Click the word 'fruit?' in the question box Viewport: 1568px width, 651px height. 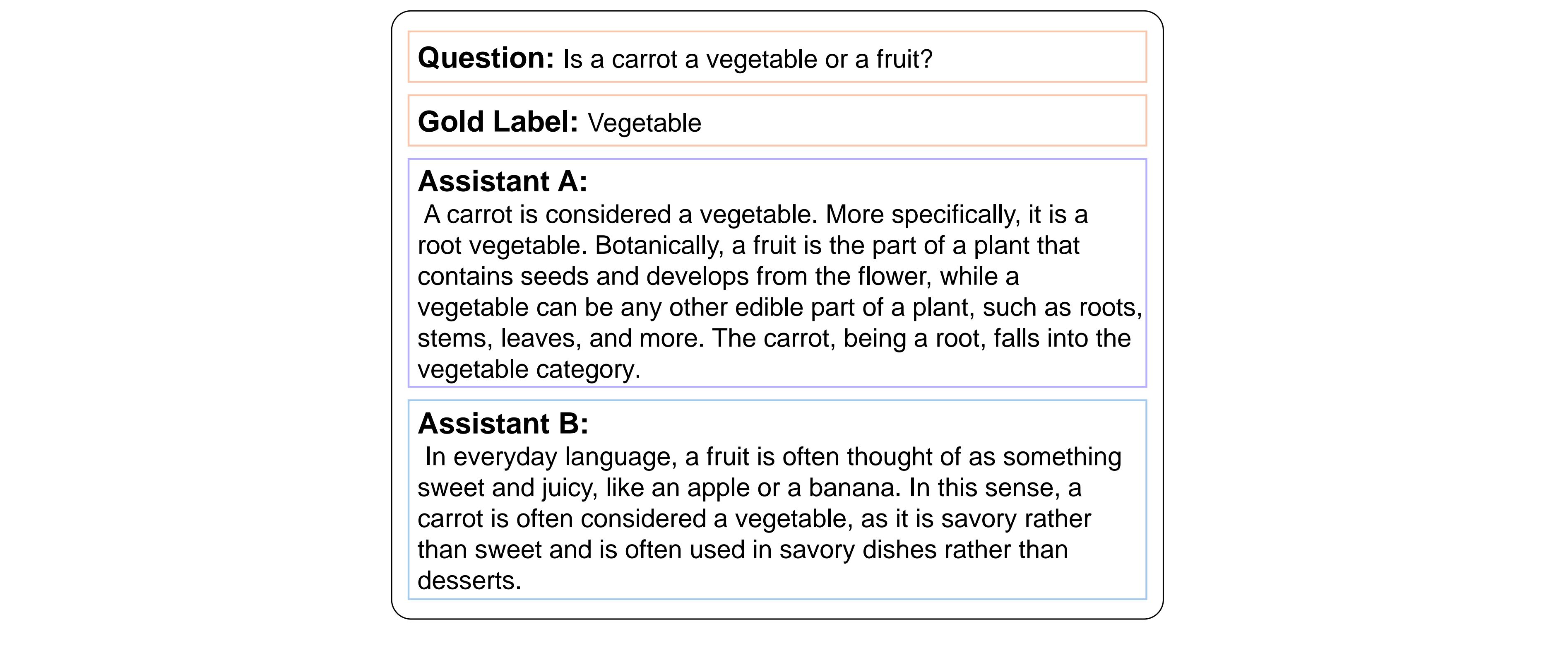[x=904, y=59]
